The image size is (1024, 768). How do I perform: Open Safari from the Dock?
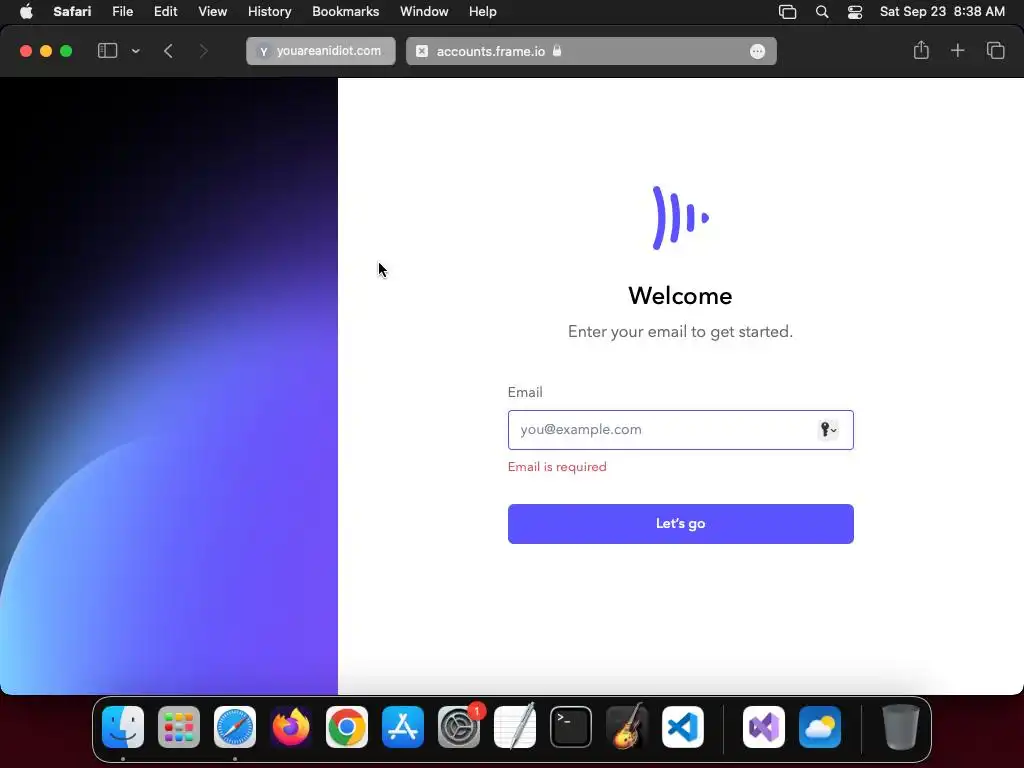[x=235, y=727]
